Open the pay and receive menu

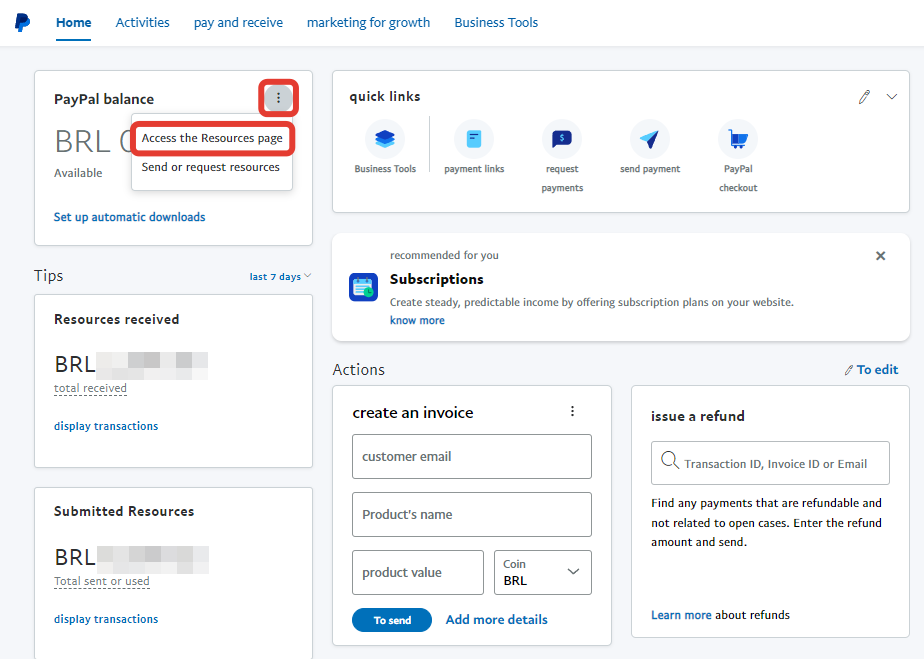(238, 22)
